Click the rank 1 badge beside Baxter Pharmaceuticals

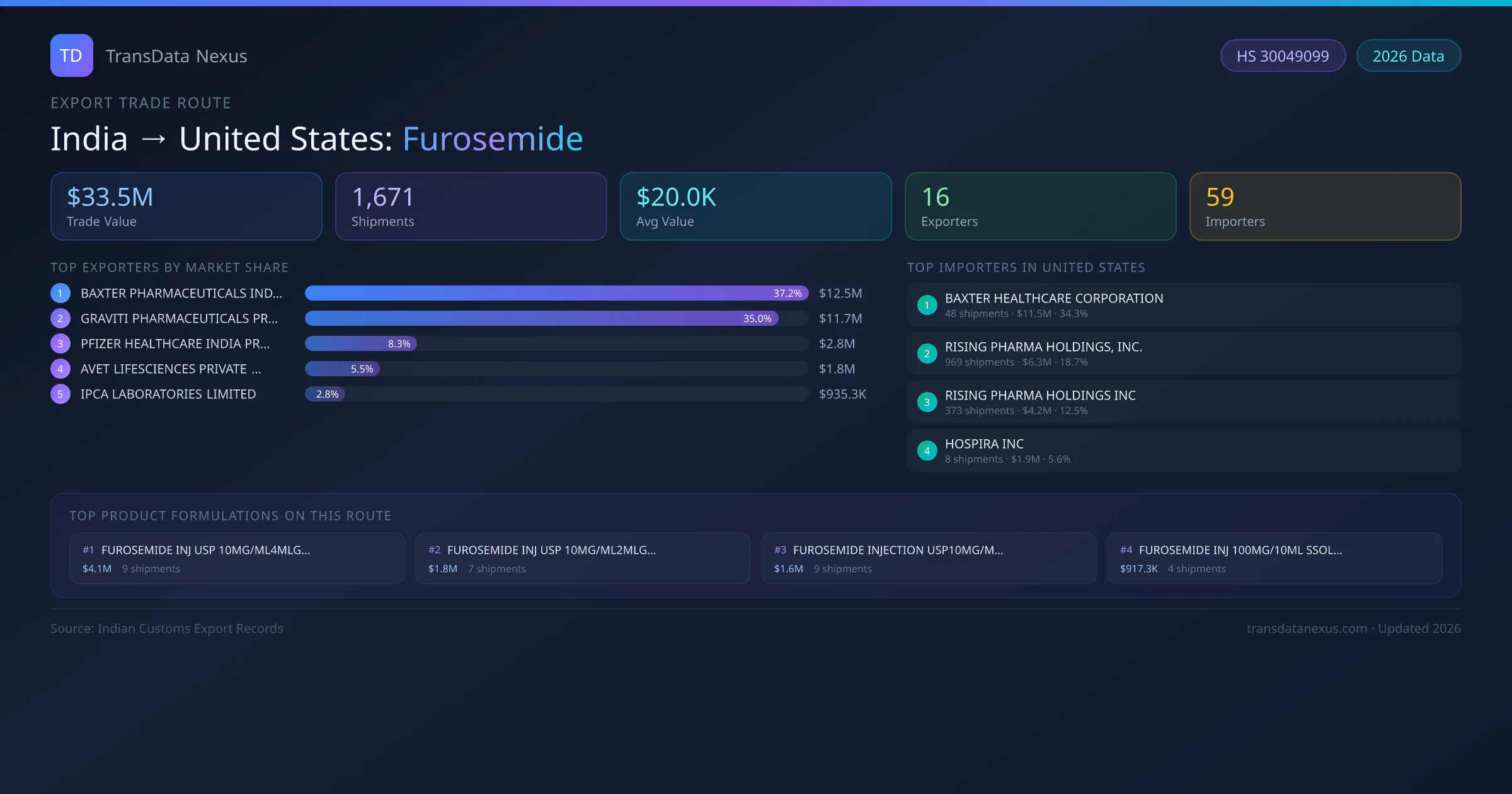pos(60,293)
